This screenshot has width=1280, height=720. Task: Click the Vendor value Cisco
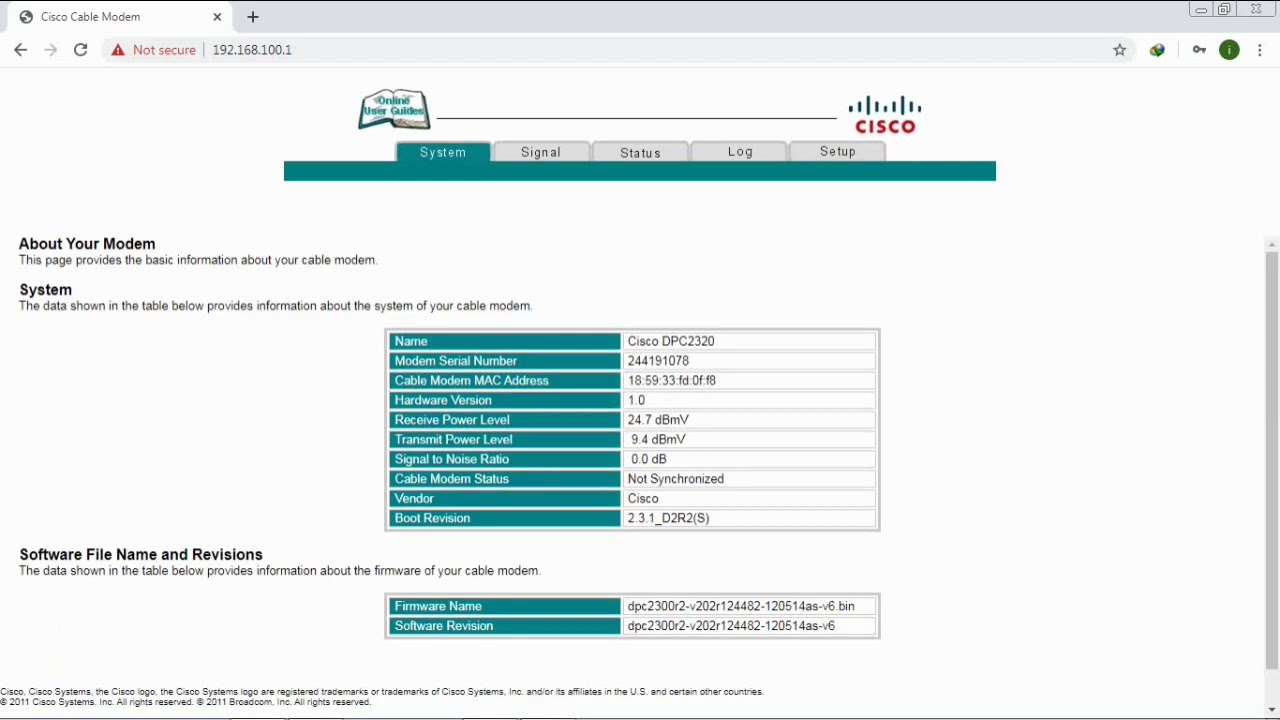tap(643, 499)
